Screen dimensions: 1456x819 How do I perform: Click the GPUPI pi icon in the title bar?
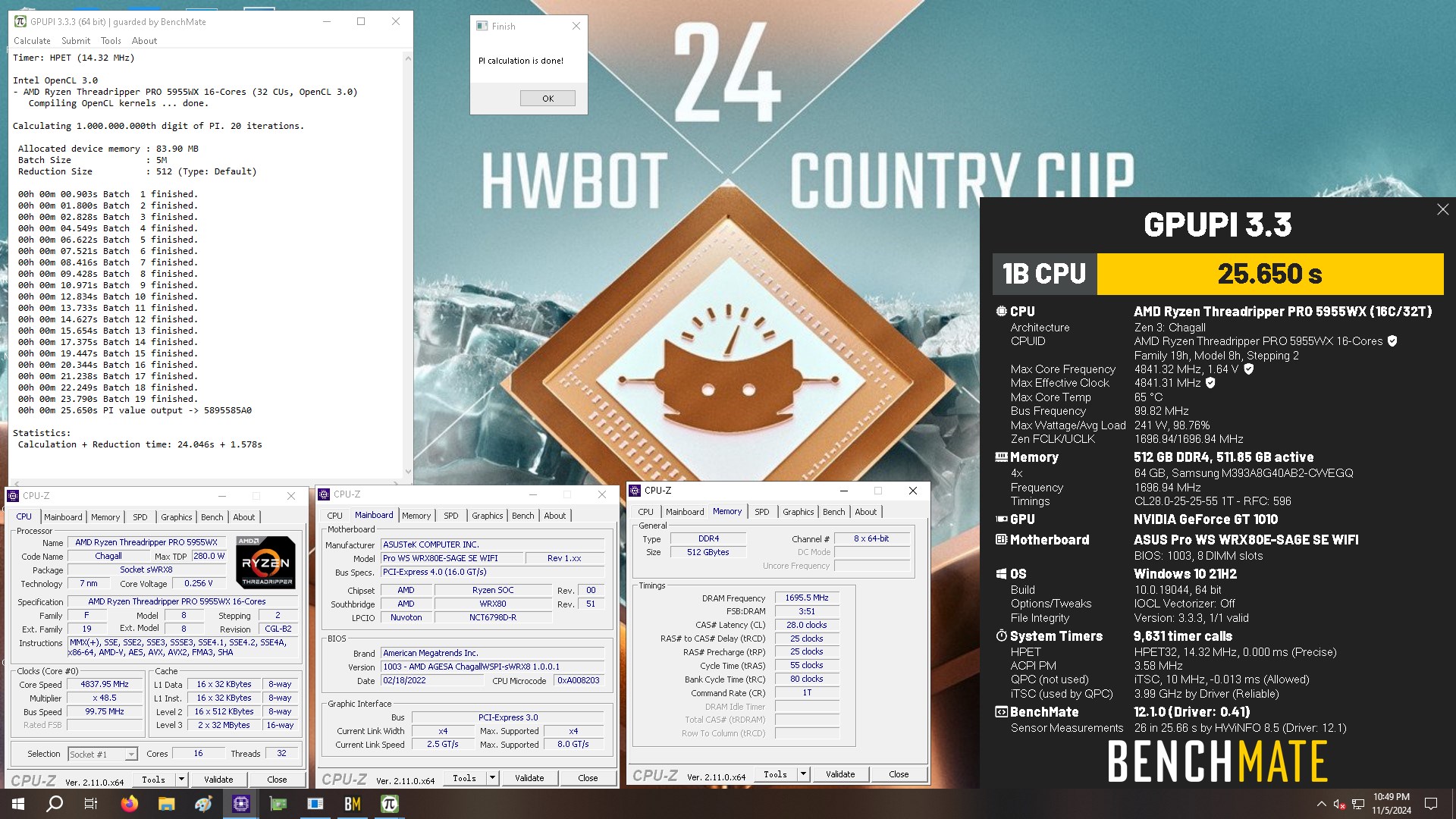[20, 21]
